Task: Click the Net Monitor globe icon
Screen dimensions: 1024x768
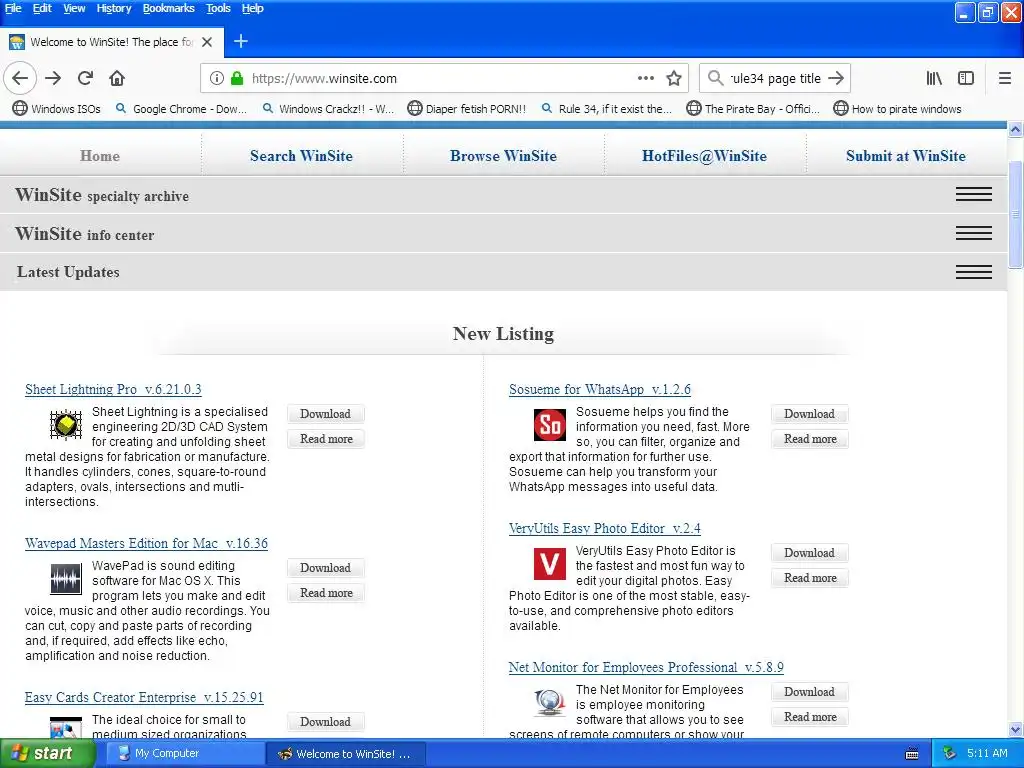Action: [x=550, y=703]
